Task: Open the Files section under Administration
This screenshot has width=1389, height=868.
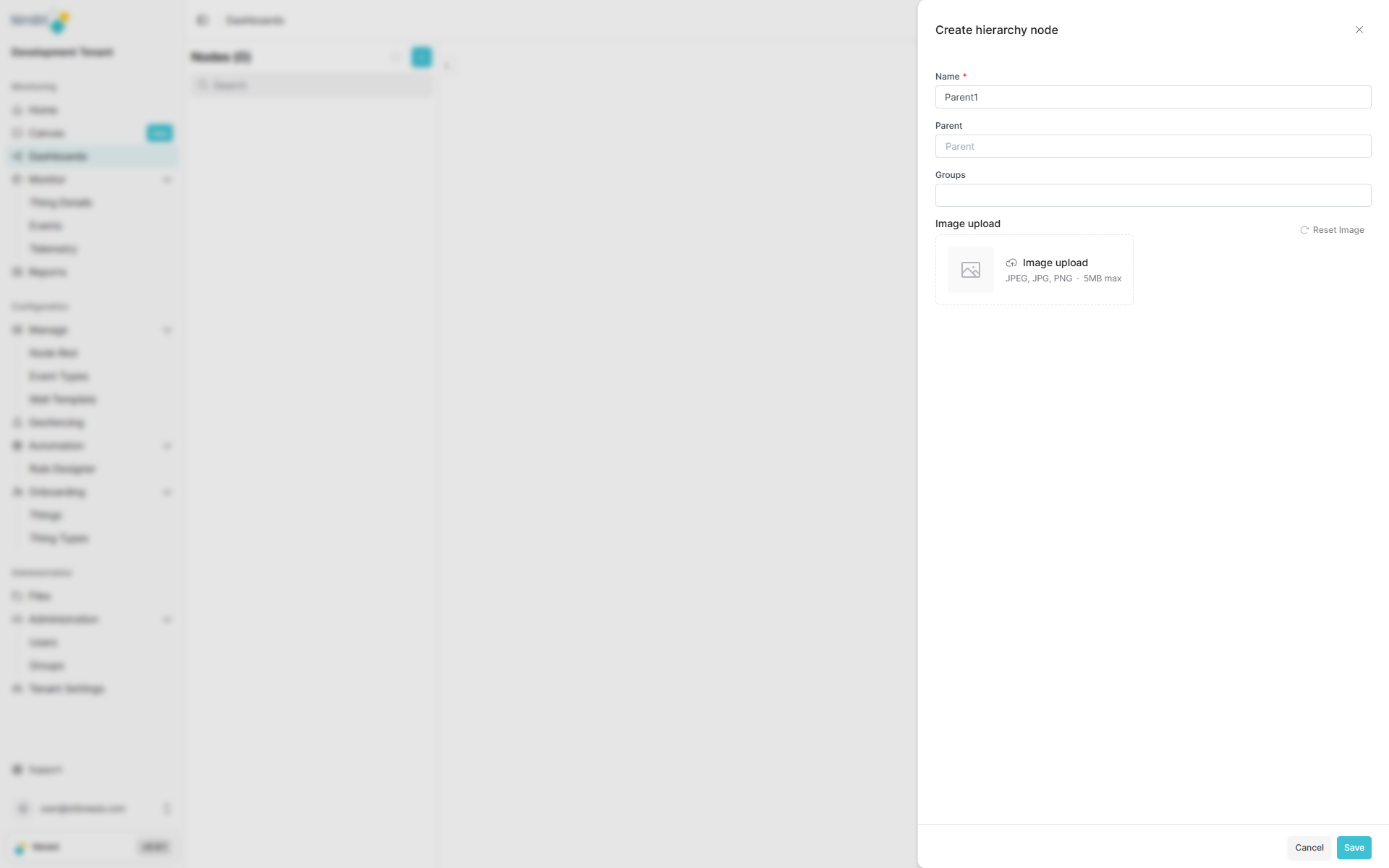Action: pos(40,596)
